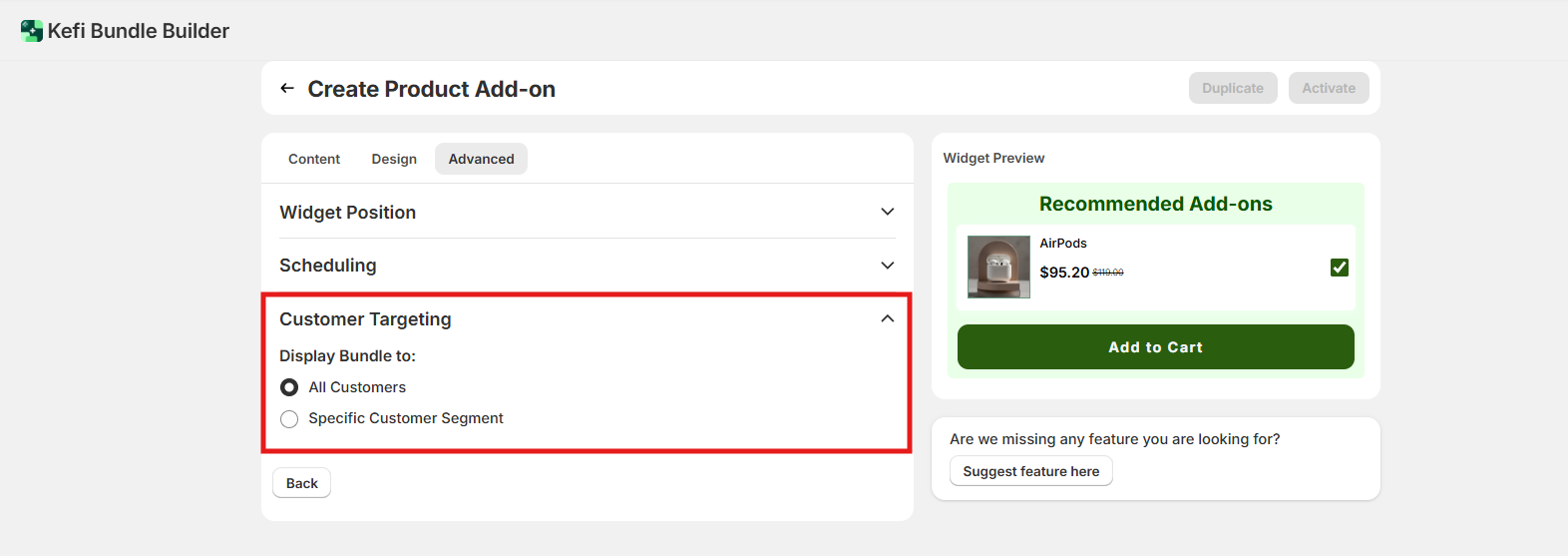Click the AirPods $95.20 sale price
This screenshot has width=1568, height=556.
tap(1063, 273)
